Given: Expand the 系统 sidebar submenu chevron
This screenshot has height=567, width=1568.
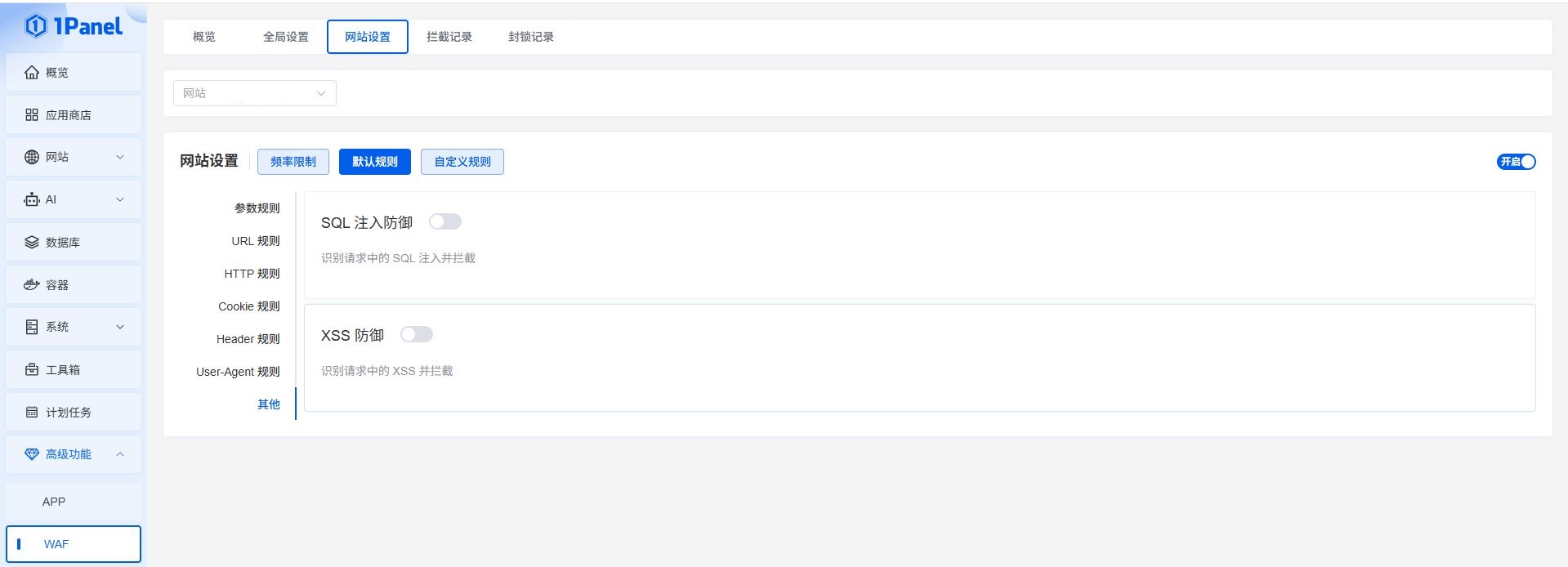Looking at the screenshot, I should tap(120, 327).
